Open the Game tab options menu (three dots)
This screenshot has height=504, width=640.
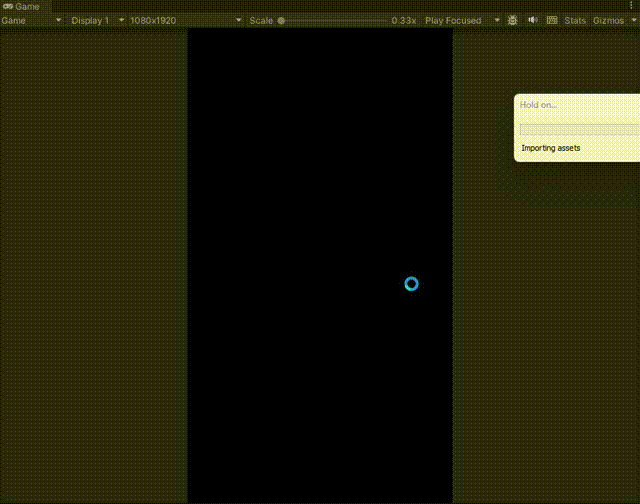coord(631,5)
